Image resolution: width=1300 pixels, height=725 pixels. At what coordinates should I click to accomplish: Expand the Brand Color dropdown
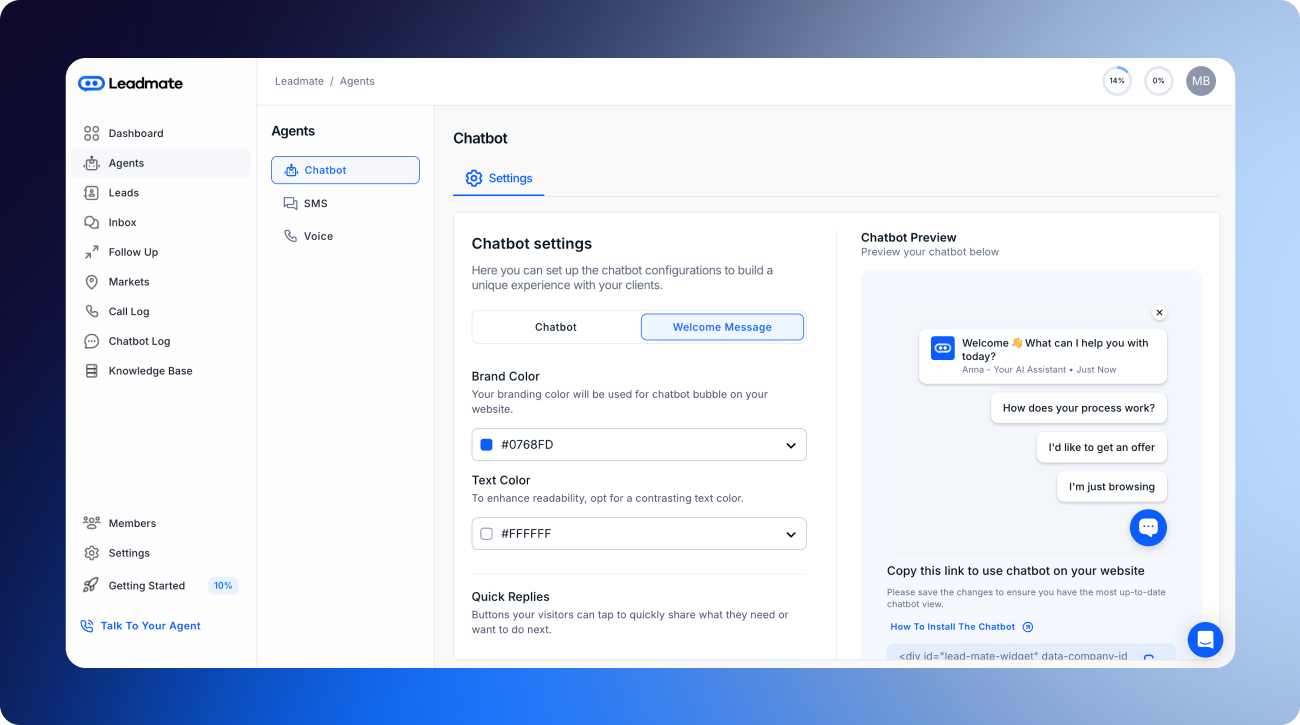(x=790, y=445)
